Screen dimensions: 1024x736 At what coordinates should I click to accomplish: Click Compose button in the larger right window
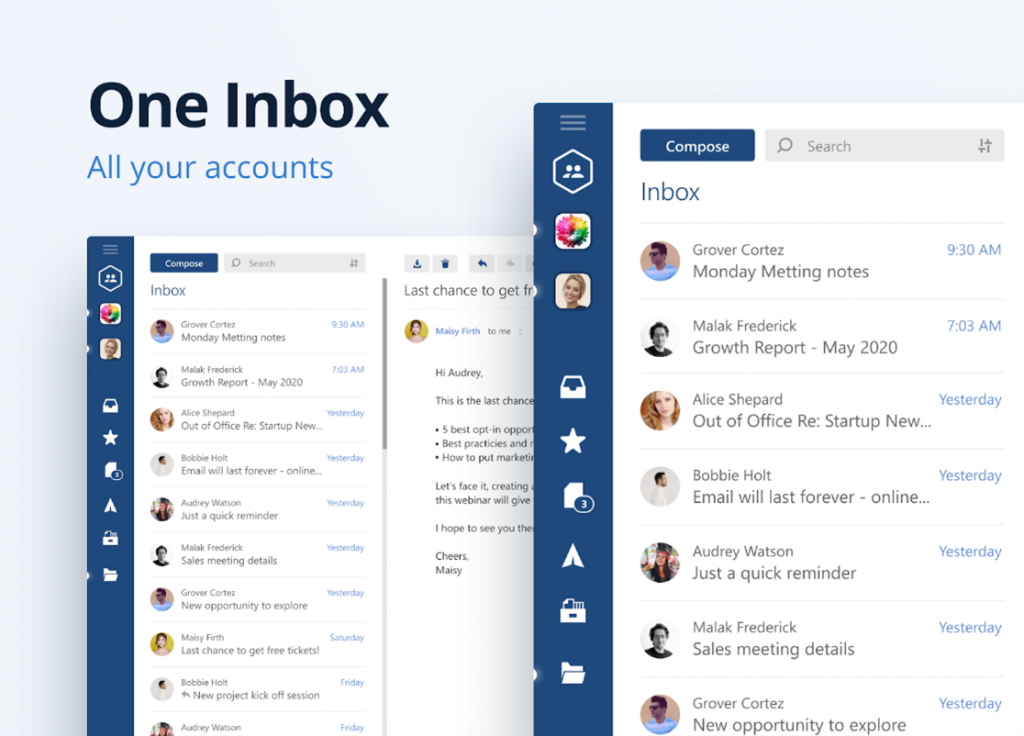[x=697, y=146]
